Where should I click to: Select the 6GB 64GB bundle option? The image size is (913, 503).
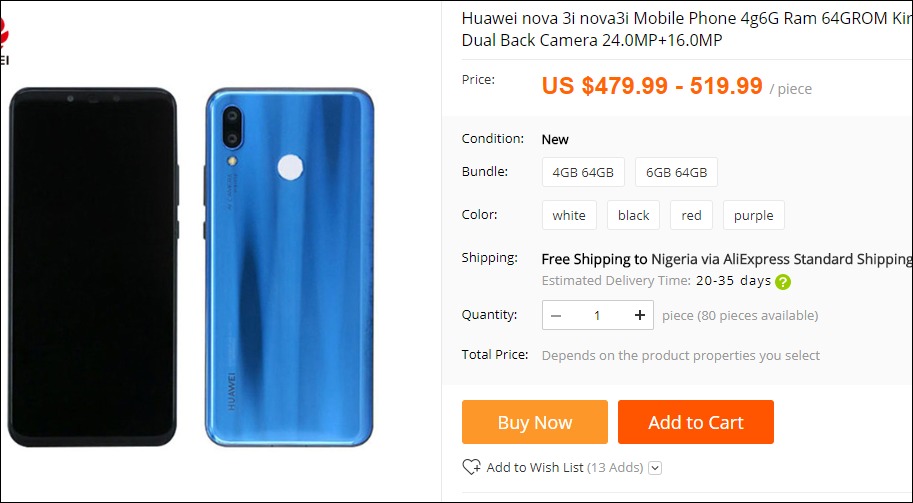676,172
